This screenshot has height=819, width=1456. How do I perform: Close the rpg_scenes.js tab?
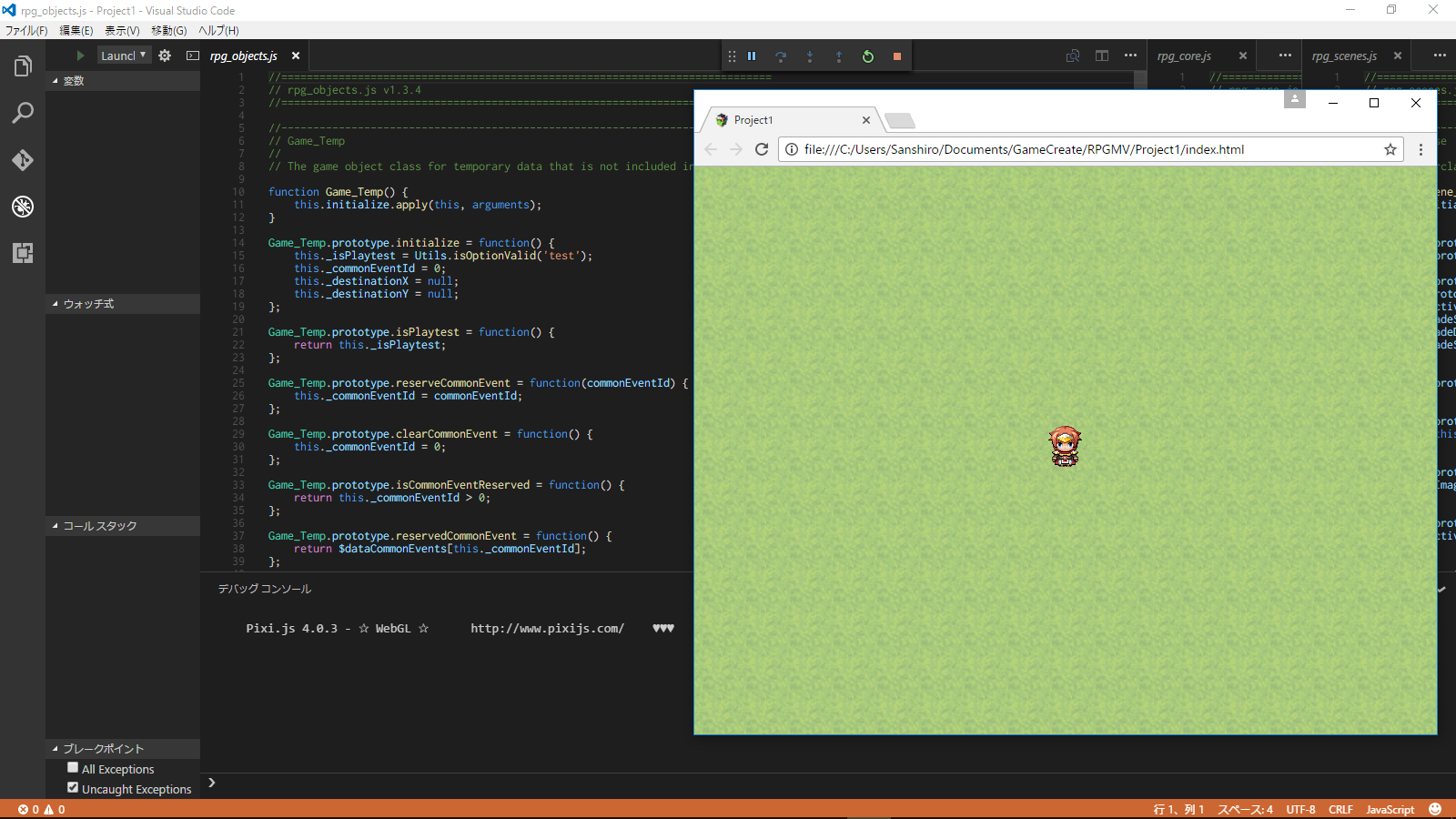(1398, 56)
